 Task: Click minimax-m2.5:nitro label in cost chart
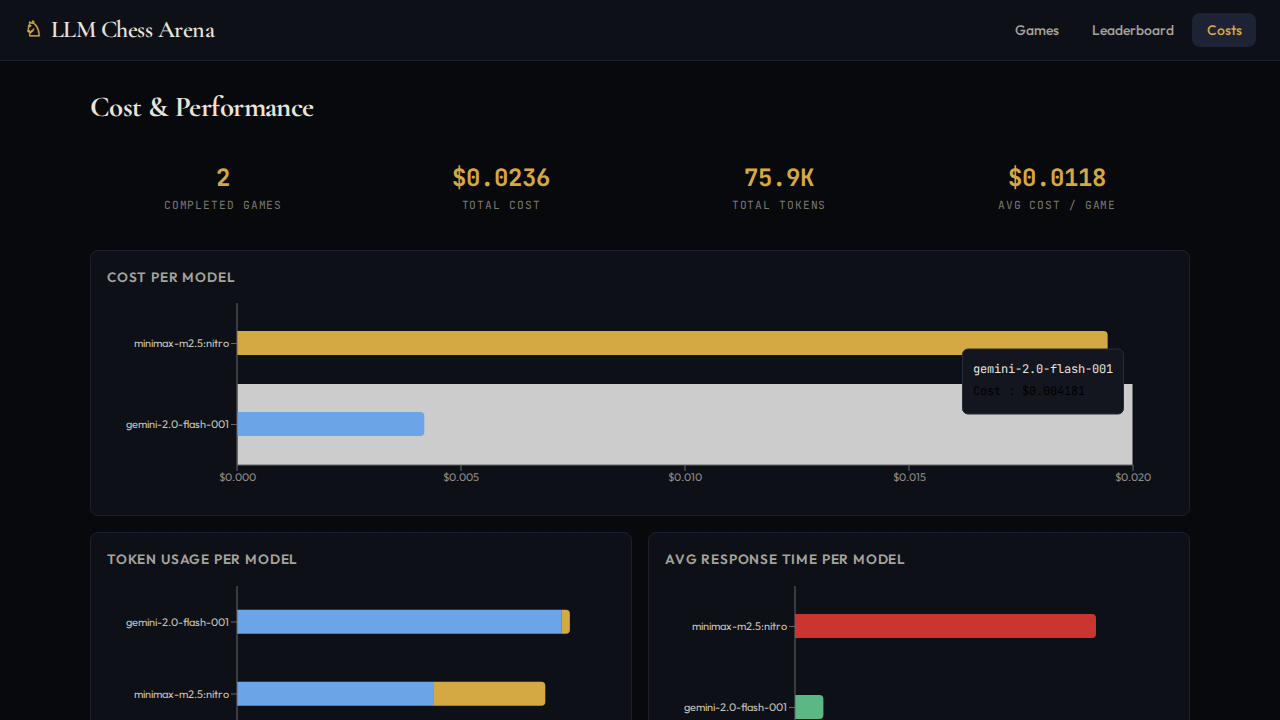(182, 343)
